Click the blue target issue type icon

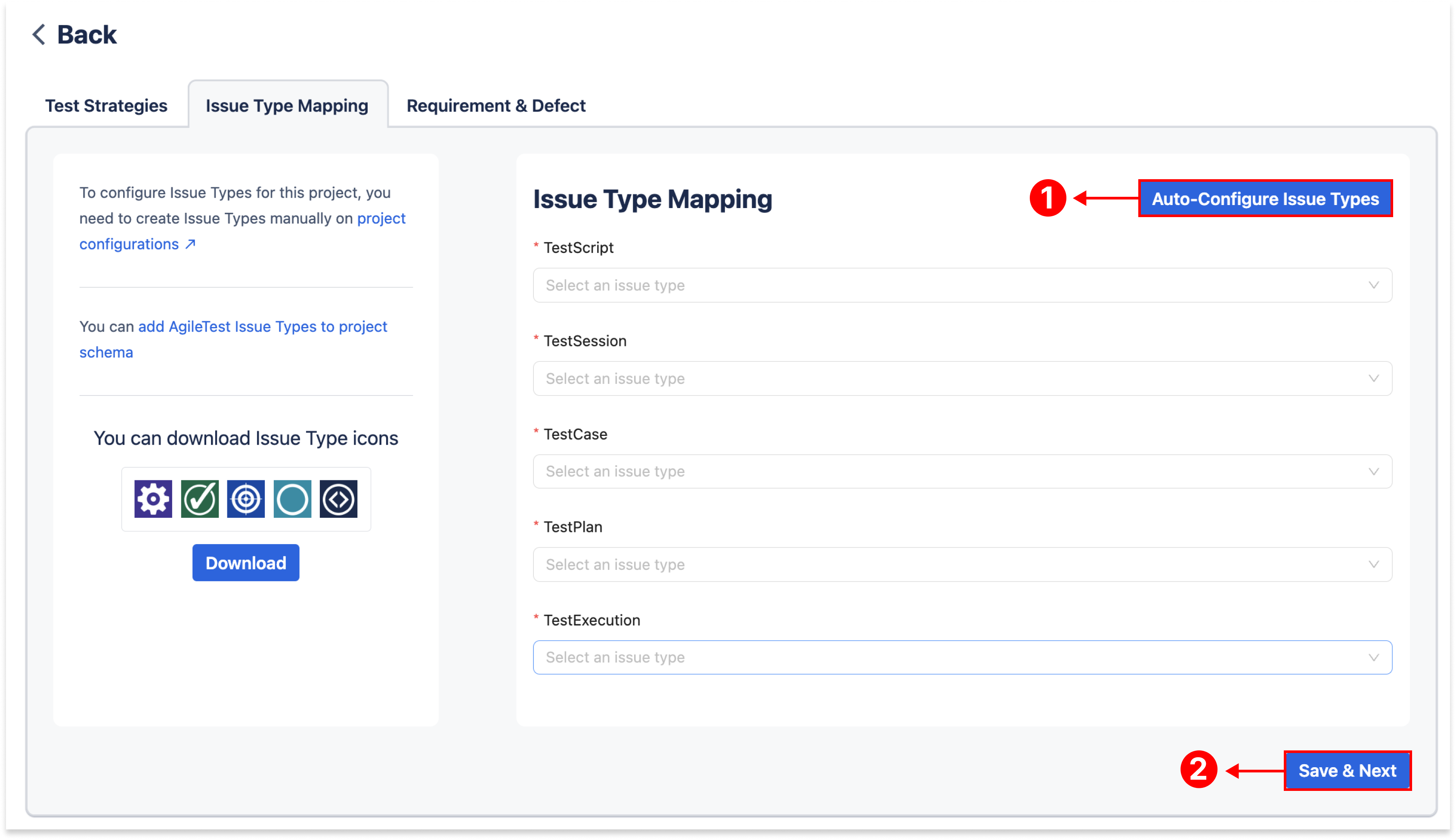coord(246,499)
